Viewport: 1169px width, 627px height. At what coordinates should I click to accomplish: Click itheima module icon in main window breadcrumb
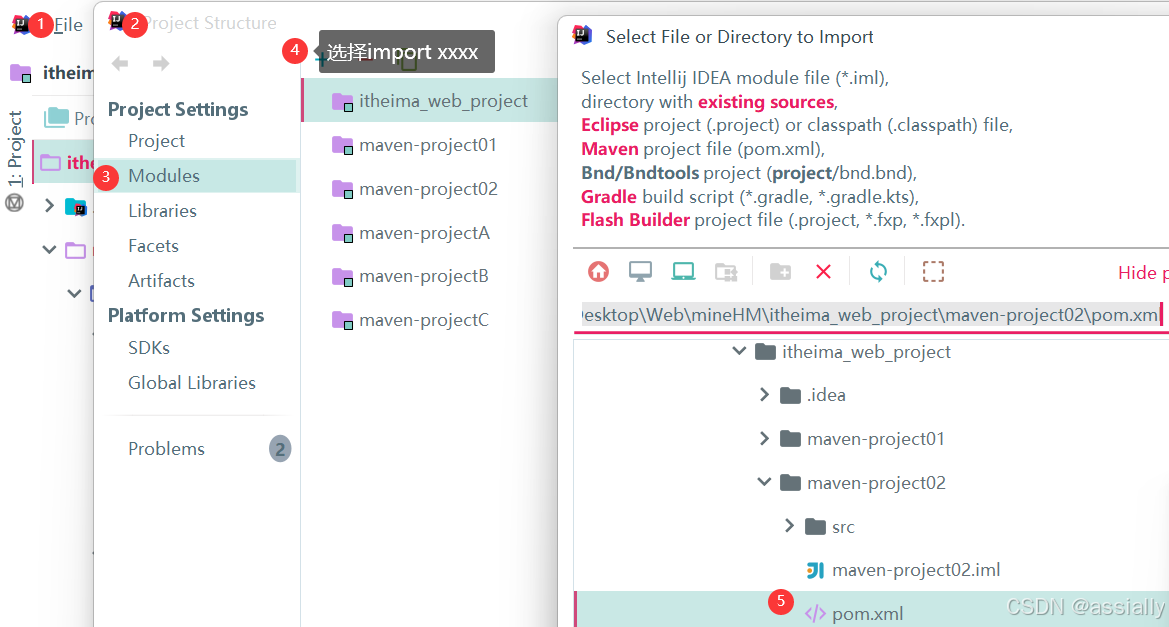click(x=20, y=73)
